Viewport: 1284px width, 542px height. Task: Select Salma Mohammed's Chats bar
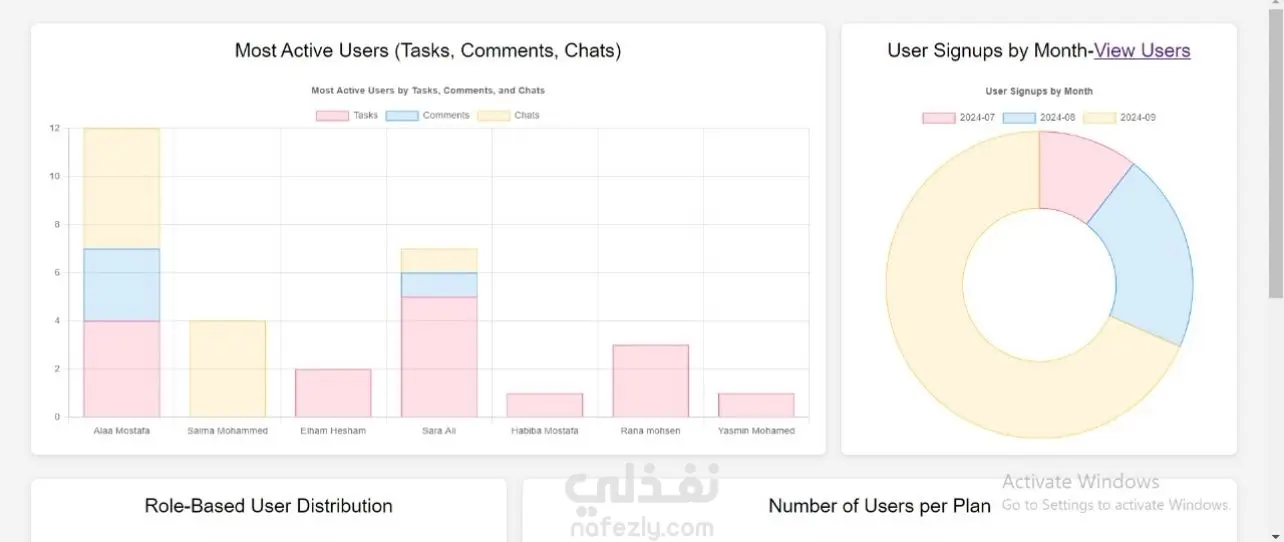point(227,368)
